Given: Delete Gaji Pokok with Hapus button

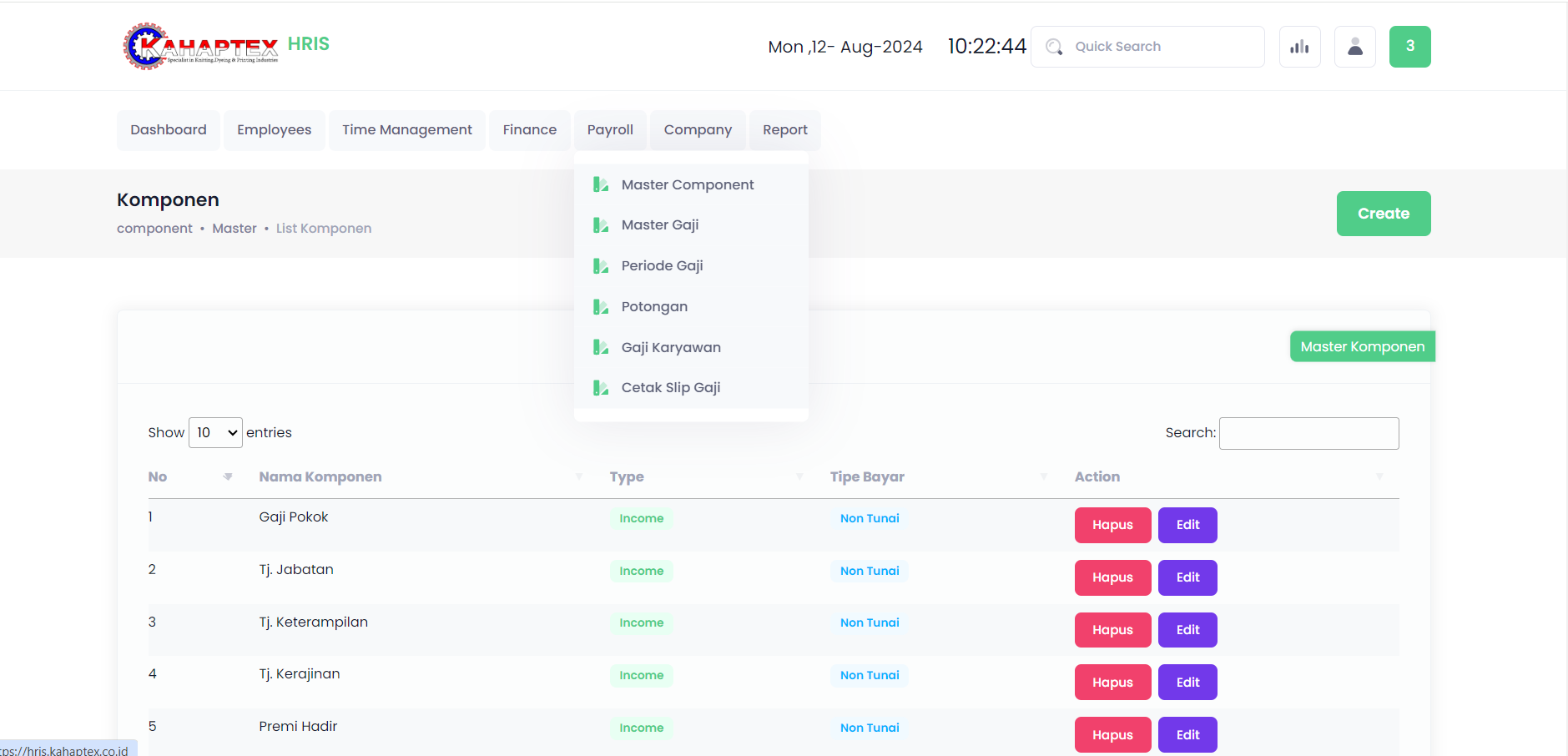Looking at the screenshot, I should pos(1112,525).
